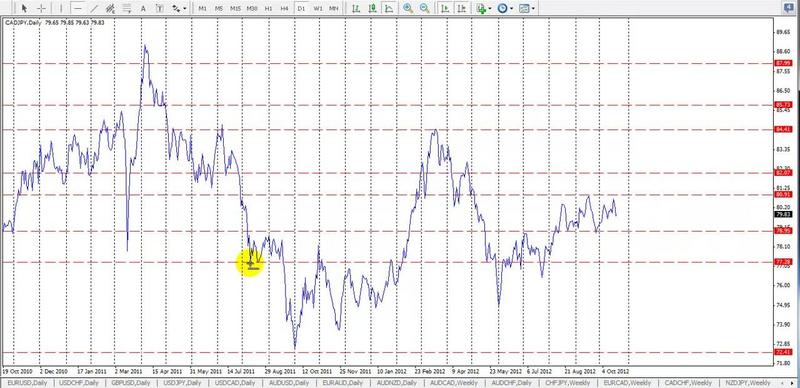Select the text label tool
800x388 pixels.
160,8
